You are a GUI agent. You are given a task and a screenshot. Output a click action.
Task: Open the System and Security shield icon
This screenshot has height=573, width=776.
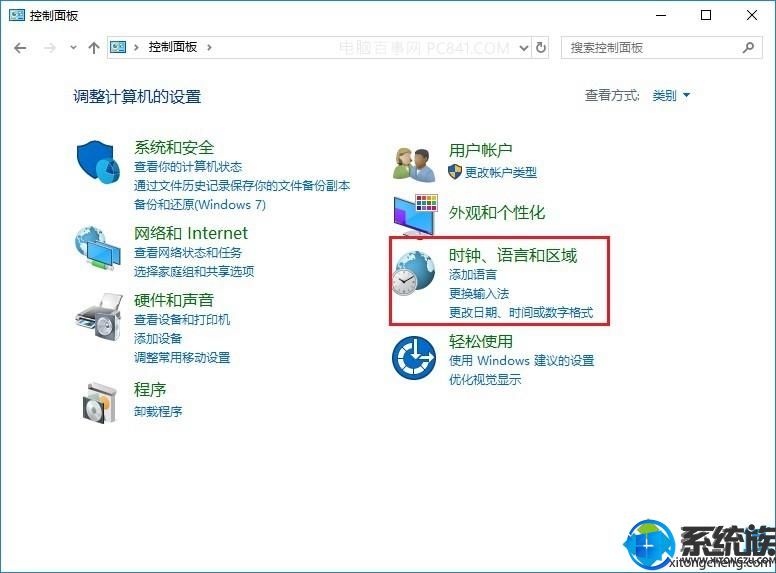coord(98,162)
